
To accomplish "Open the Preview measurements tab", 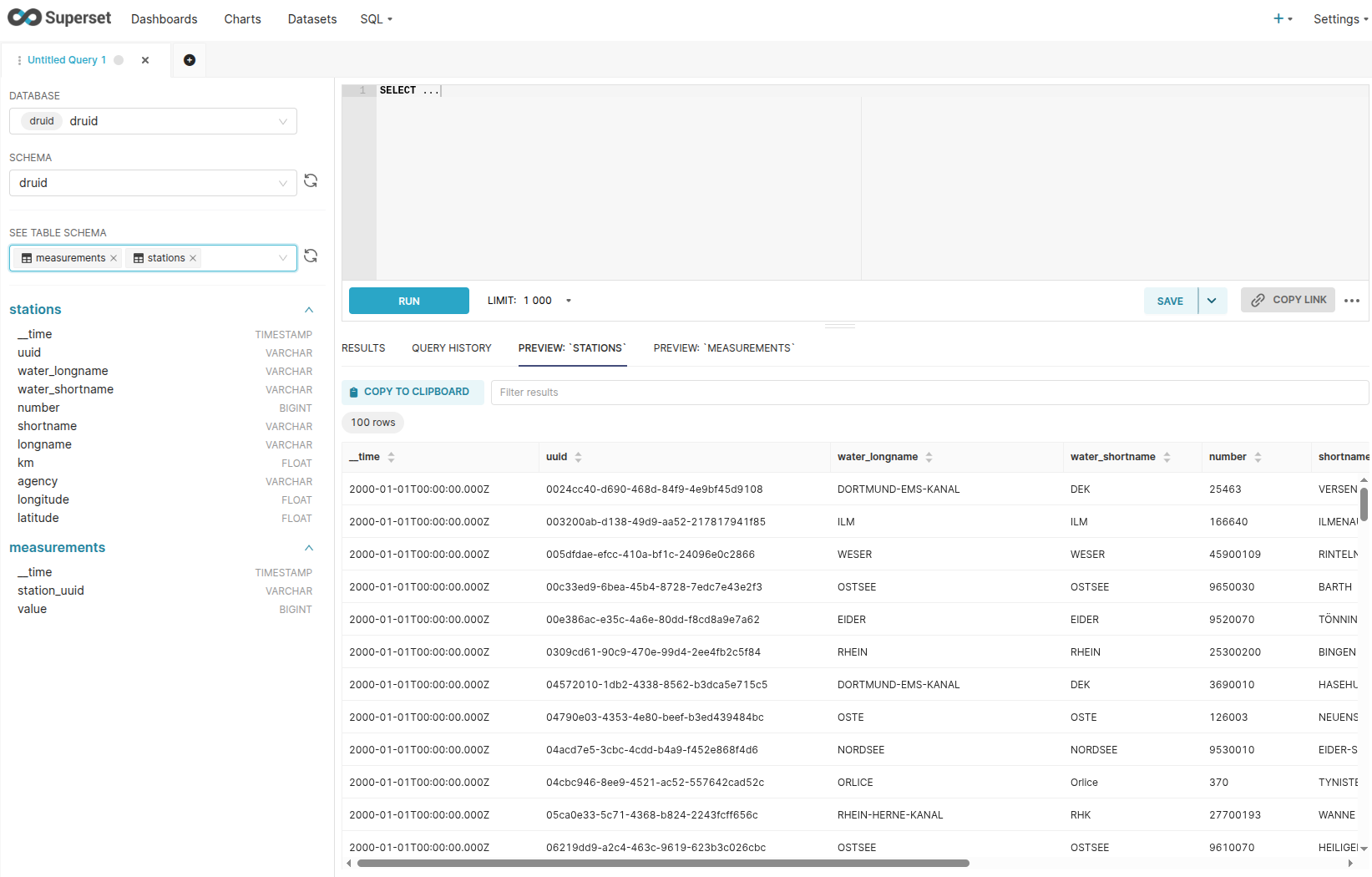I will pyautogui.click(x=723, y=348).
